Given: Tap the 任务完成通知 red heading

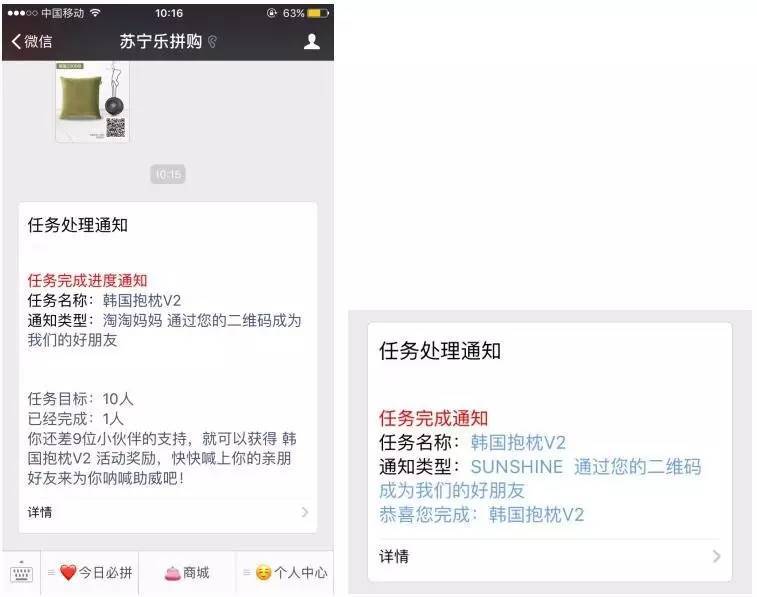Looking at the screenshot, I should [434, 418].
